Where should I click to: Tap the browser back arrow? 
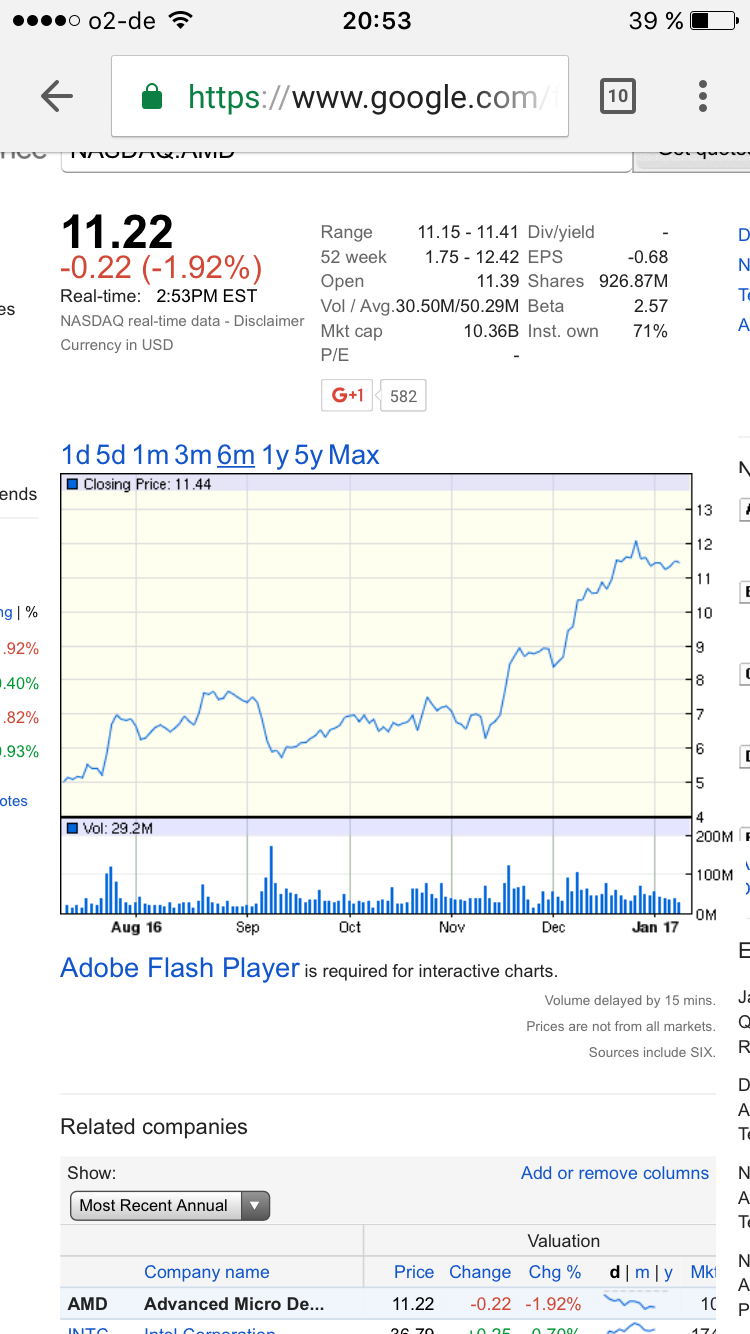click(57, 96)
